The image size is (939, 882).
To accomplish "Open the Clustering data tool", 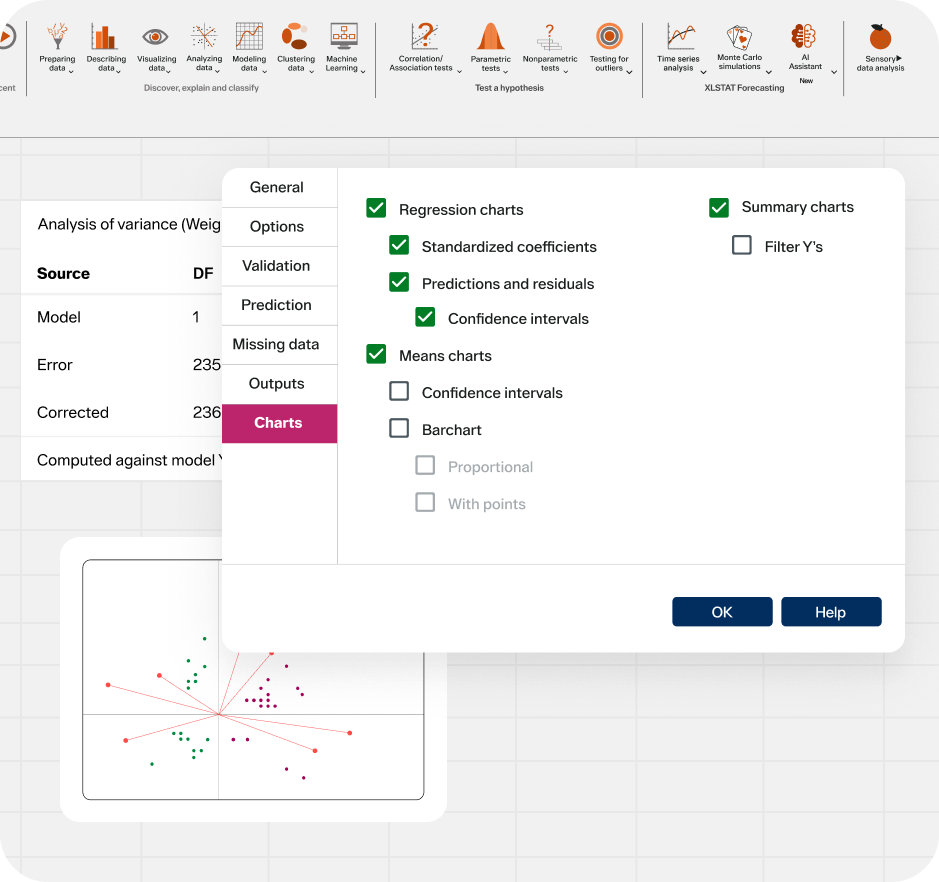I will point(295,37).
